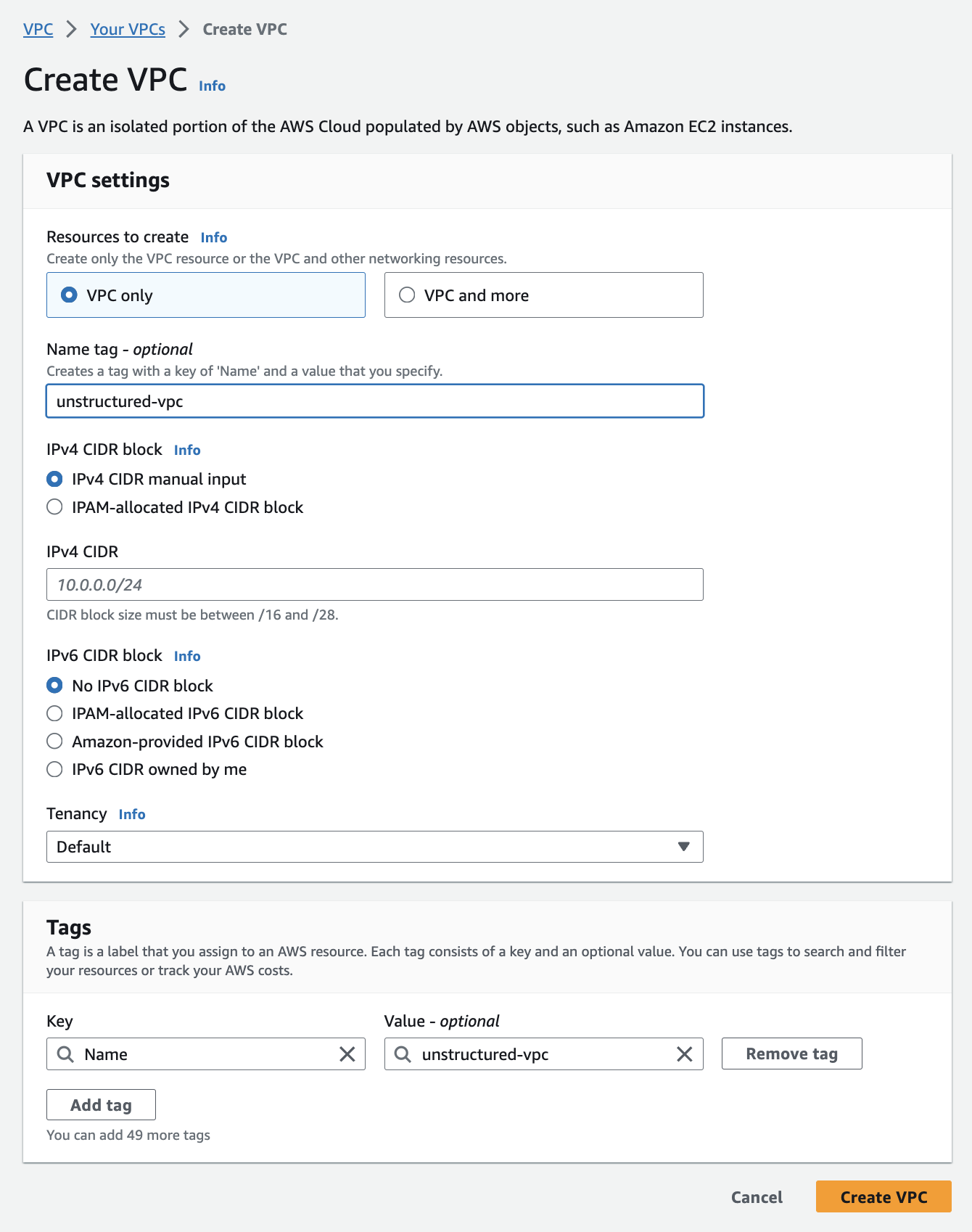Clear the unstructured-vpc tag value X icon
The width and height of the screenshot is (972, 1232).
(x=685, y=1054)
